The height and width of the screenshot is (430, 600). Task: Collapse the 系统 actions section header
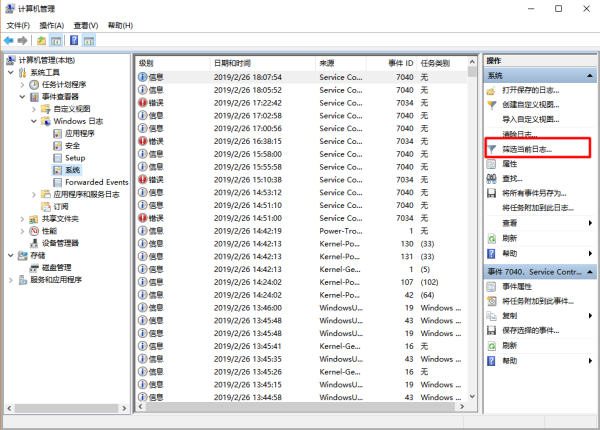(x=590, y=76)
